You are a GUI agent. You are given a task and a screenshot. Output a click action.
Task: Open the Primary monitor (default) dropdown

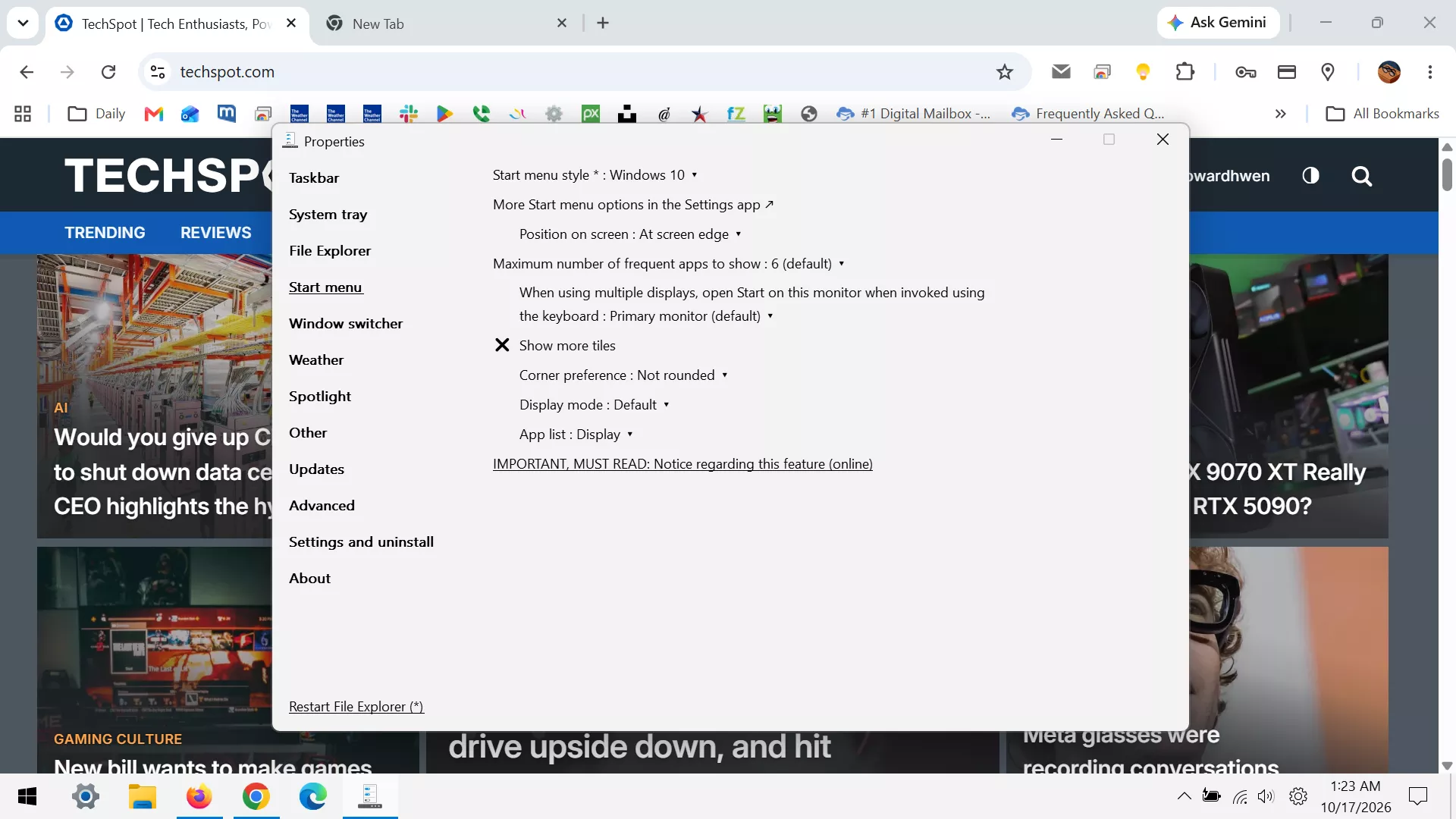(x=690, y=316)
